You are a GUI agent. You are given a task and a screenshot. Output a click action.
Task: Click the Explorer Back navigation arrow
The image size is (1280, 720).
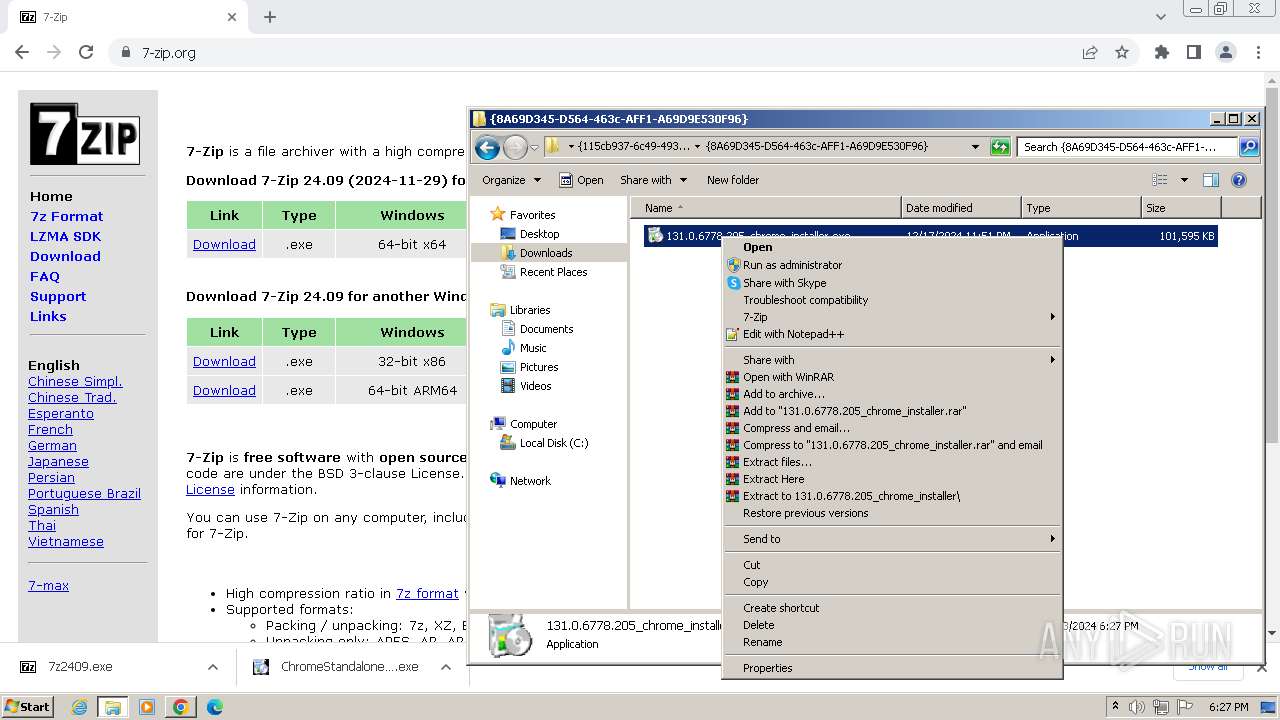487,148
